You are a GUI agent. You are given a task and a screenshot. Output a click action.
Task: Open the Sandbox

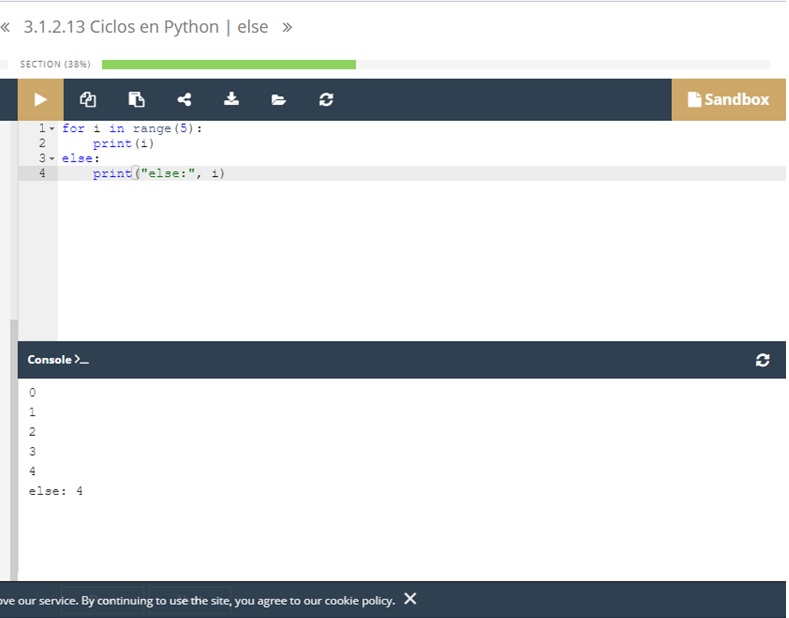[728, 99]
